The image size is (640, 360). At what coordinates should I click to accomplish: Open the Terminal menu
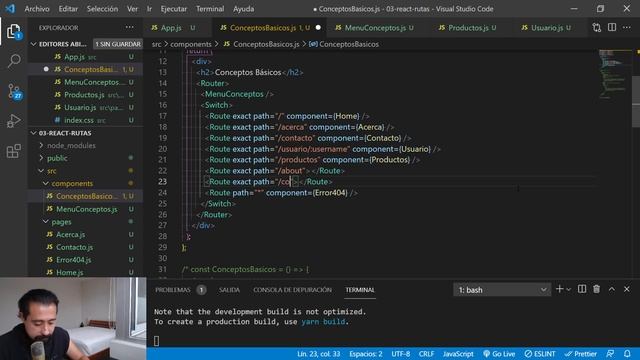click(x=210, y=9)
